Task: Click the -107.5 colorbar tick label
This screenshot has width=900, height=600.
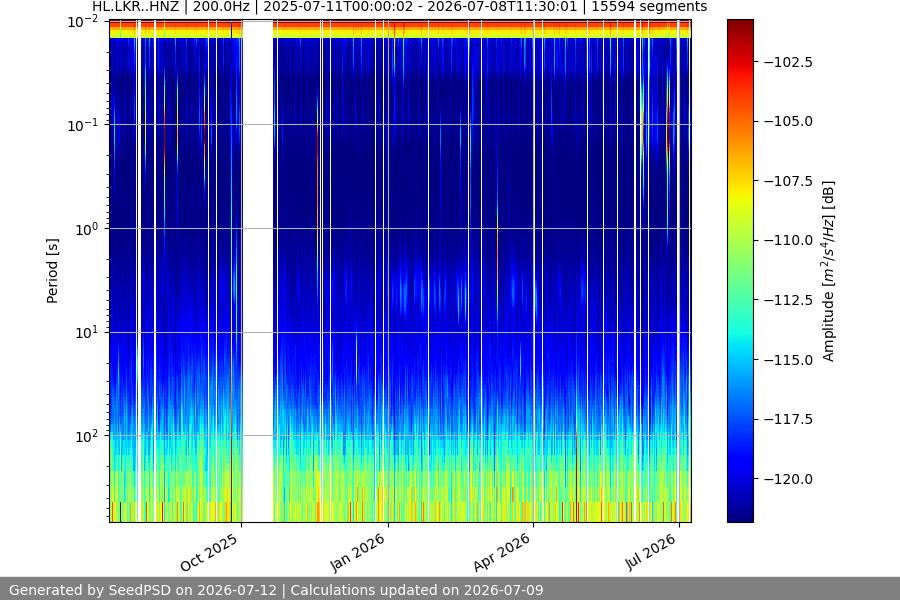Action: coord(789,181)
